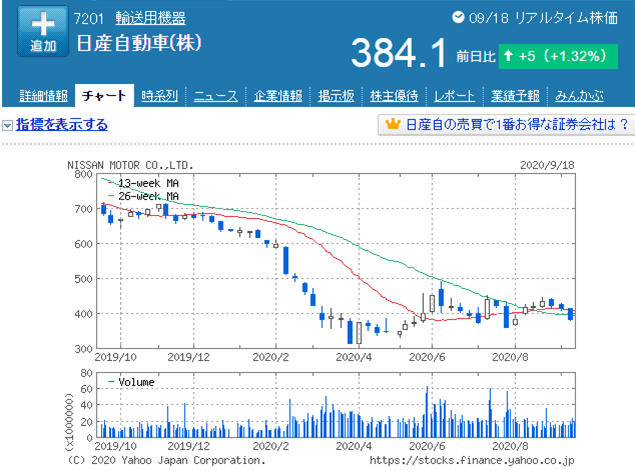635x470 pixels.
Task: Click the 追加 plus button to add stock
Action: (43, 31)
